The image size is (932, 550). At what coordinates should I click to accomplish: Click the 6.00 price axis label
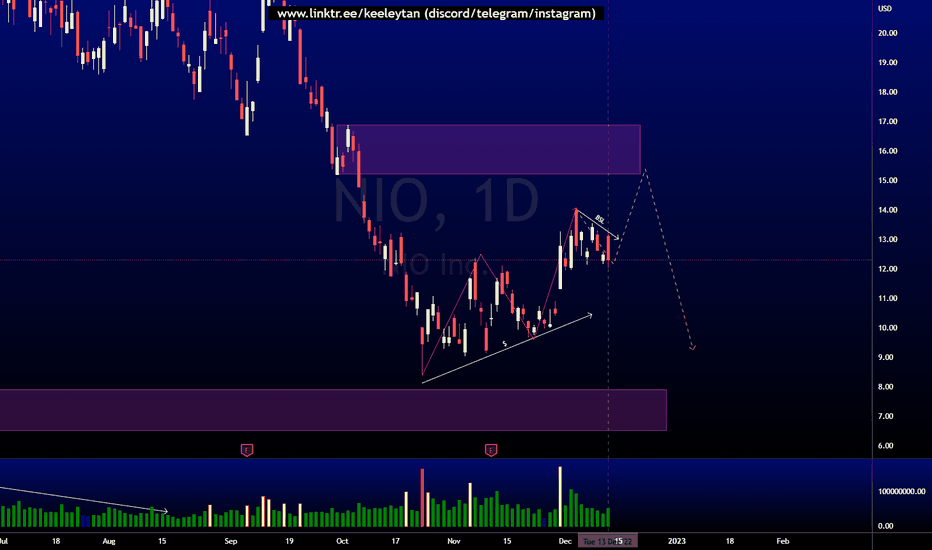[x=886, y=445]
